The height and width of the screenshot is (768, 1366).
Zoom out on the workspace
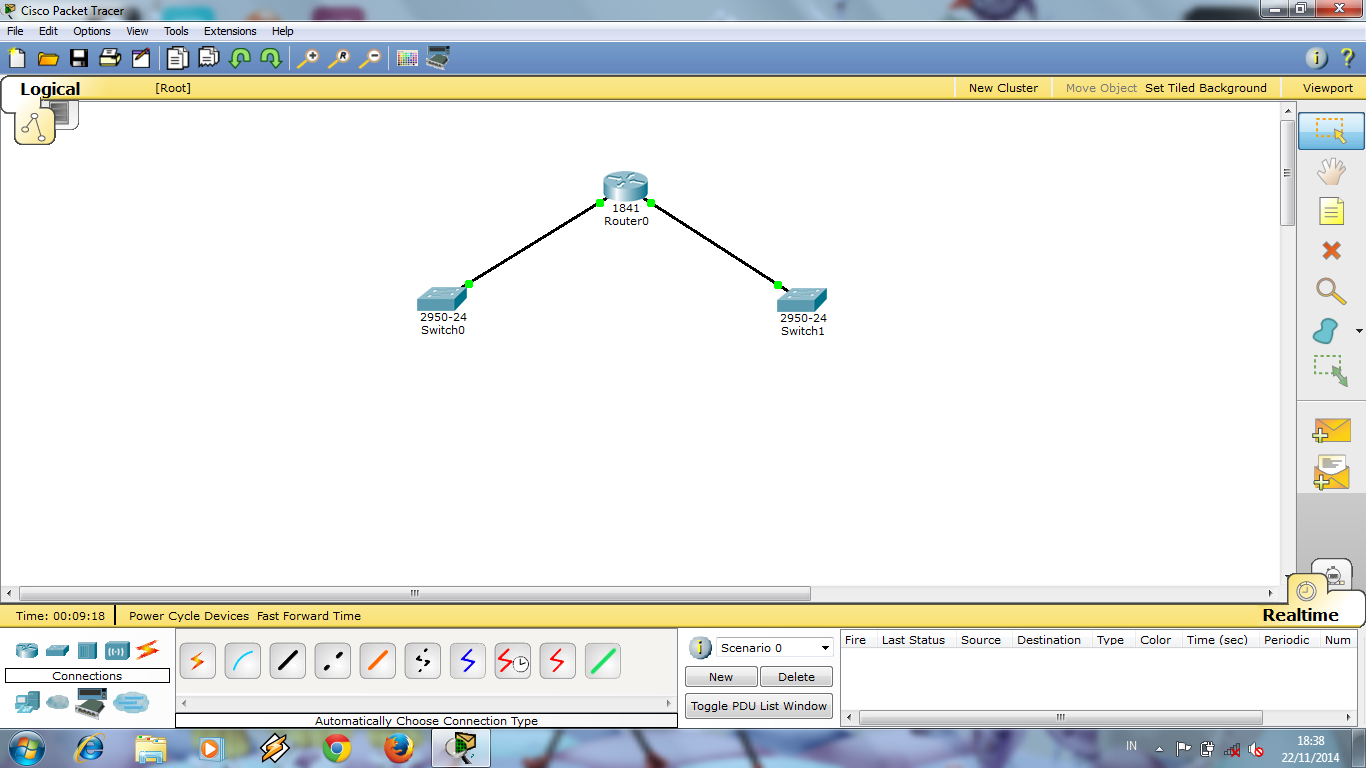coord(370,58)
